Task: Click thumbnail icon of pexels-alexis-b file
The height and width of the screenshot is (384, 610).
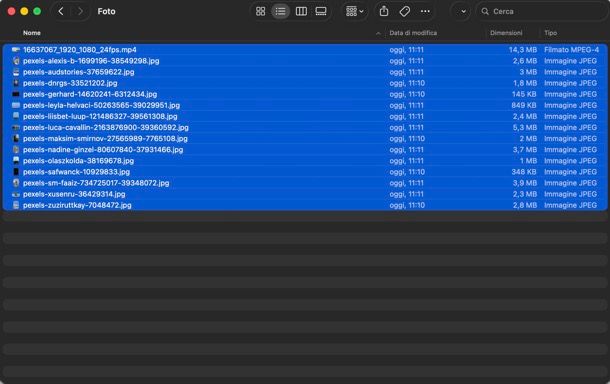Action: (x=16, y=61)
